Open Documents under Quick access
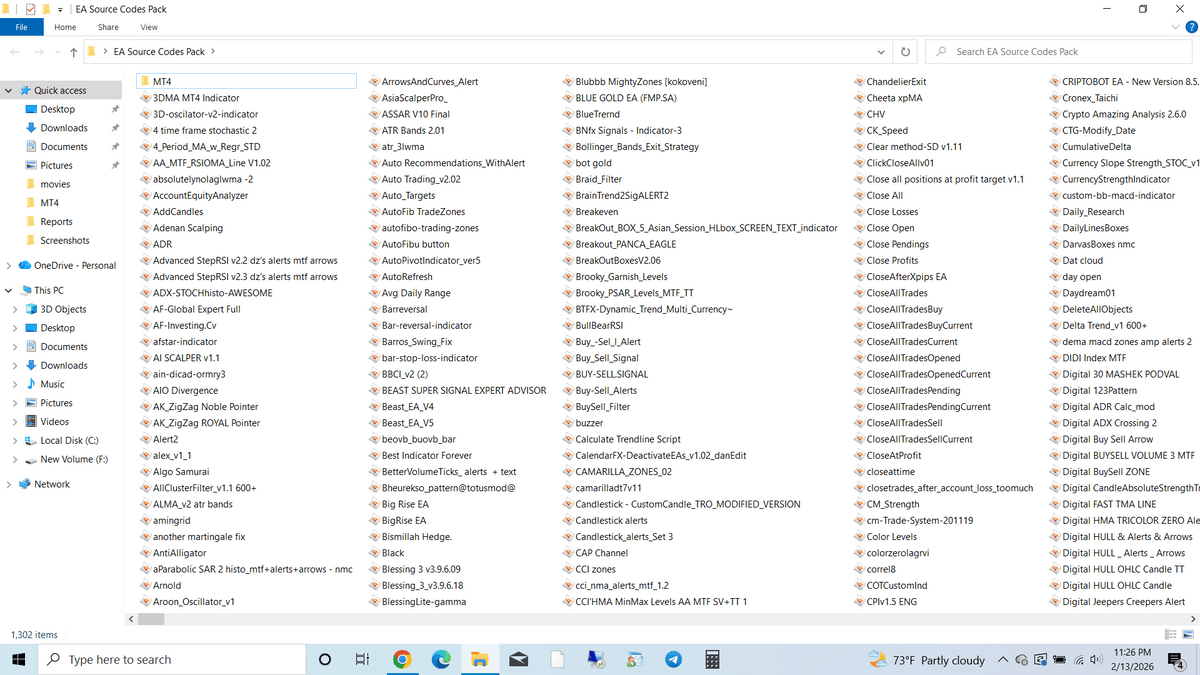 pyautogui.click(x=64, y=147)
